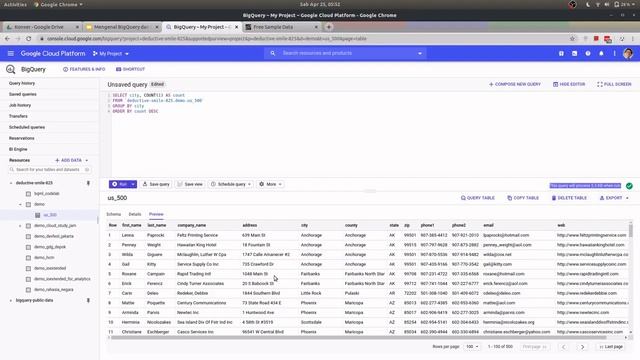
Task: Open the Run button dropdown arrow
Action: (133, 184)
